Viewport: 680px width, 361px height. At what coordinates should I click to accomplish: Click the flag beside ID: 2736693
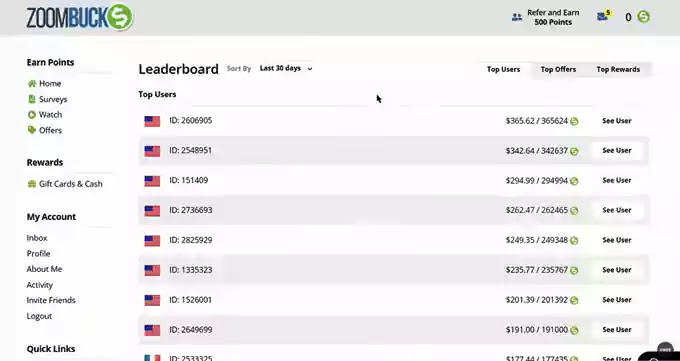pyautogui.click(x=152, y=211)
